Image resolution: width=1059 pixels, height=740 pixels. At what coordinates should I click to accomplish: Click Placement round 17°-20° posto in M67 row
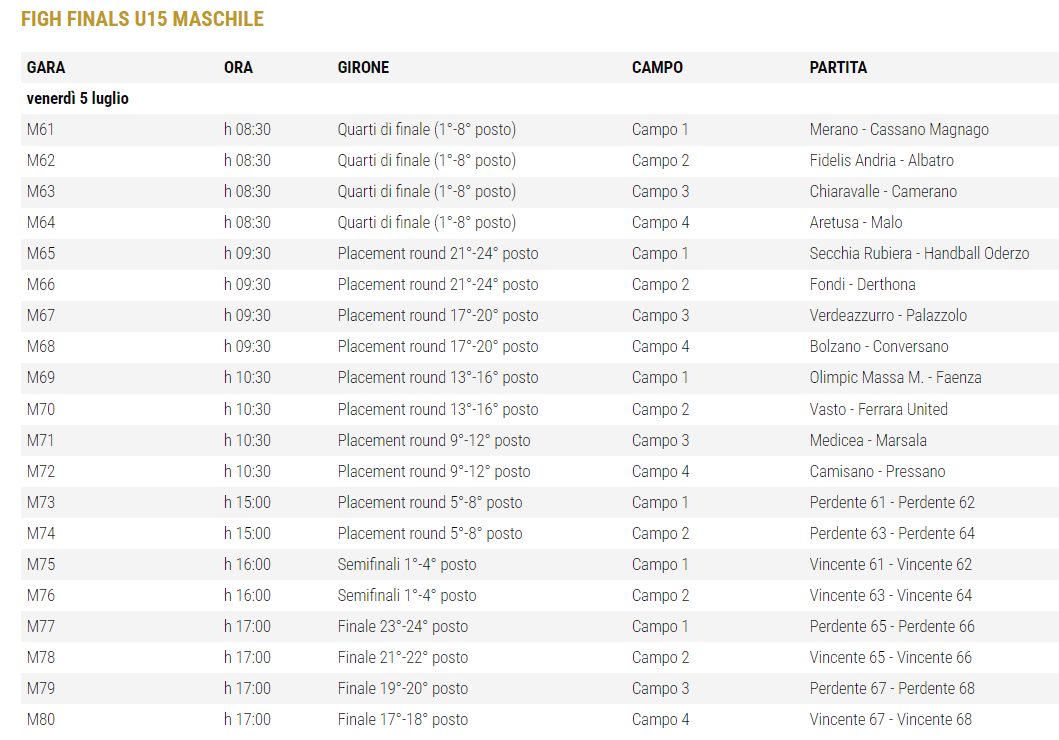tap(438, 316)
